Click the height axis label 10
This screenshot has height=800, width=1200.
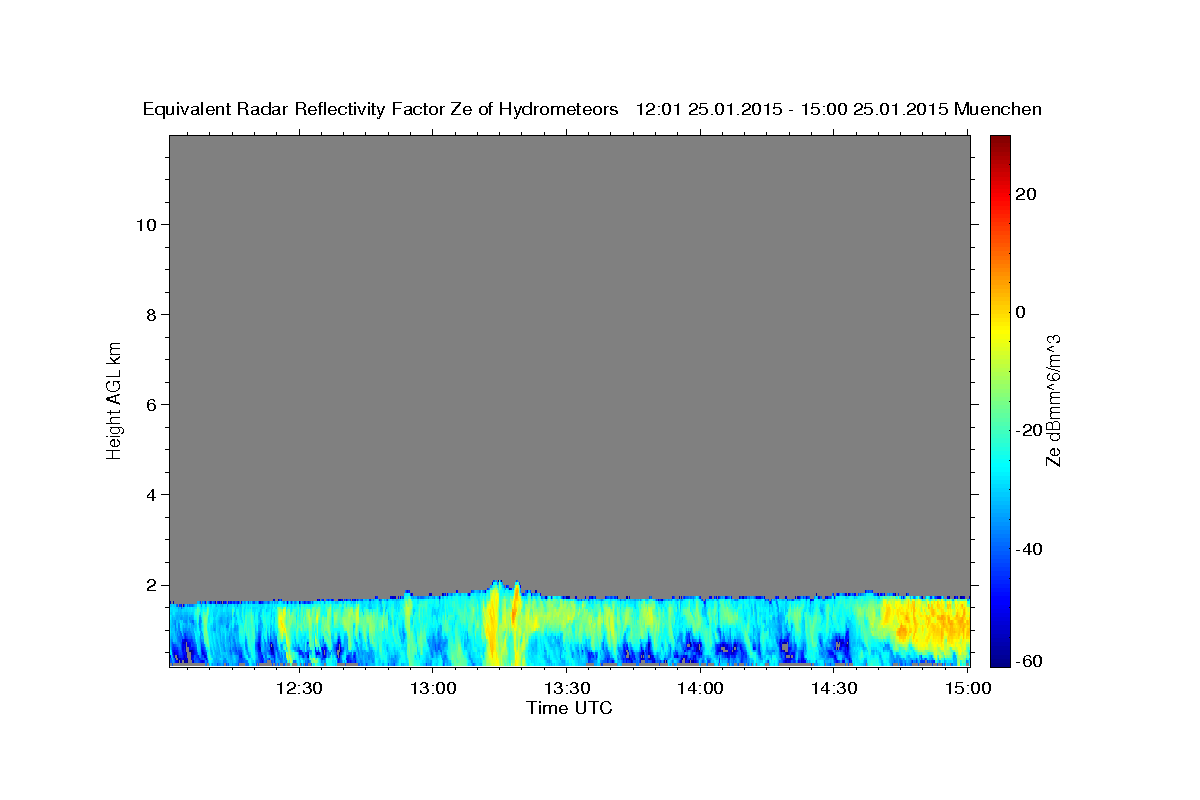[x=145, y=224]
